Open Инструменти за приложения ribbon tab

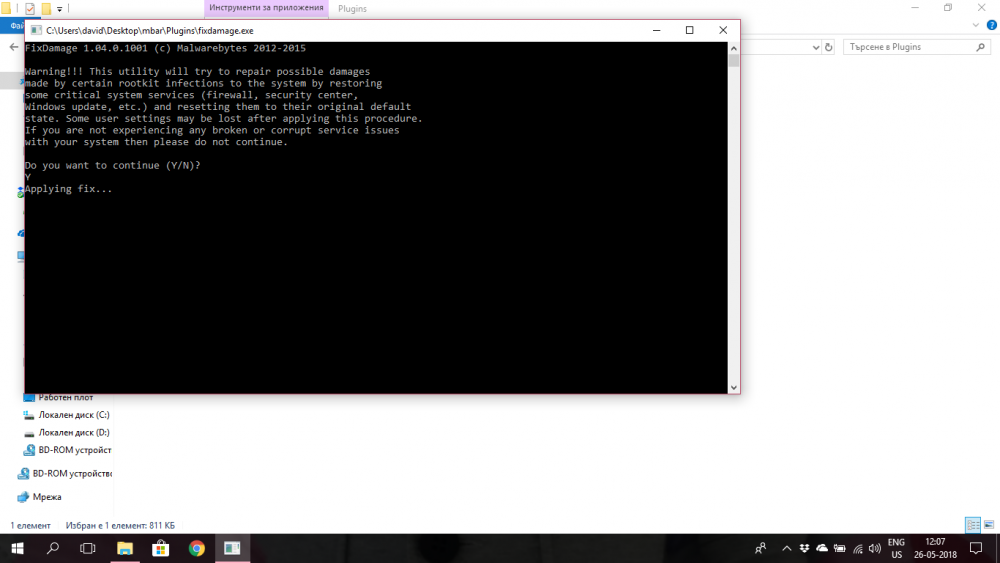tap(267, 8)
